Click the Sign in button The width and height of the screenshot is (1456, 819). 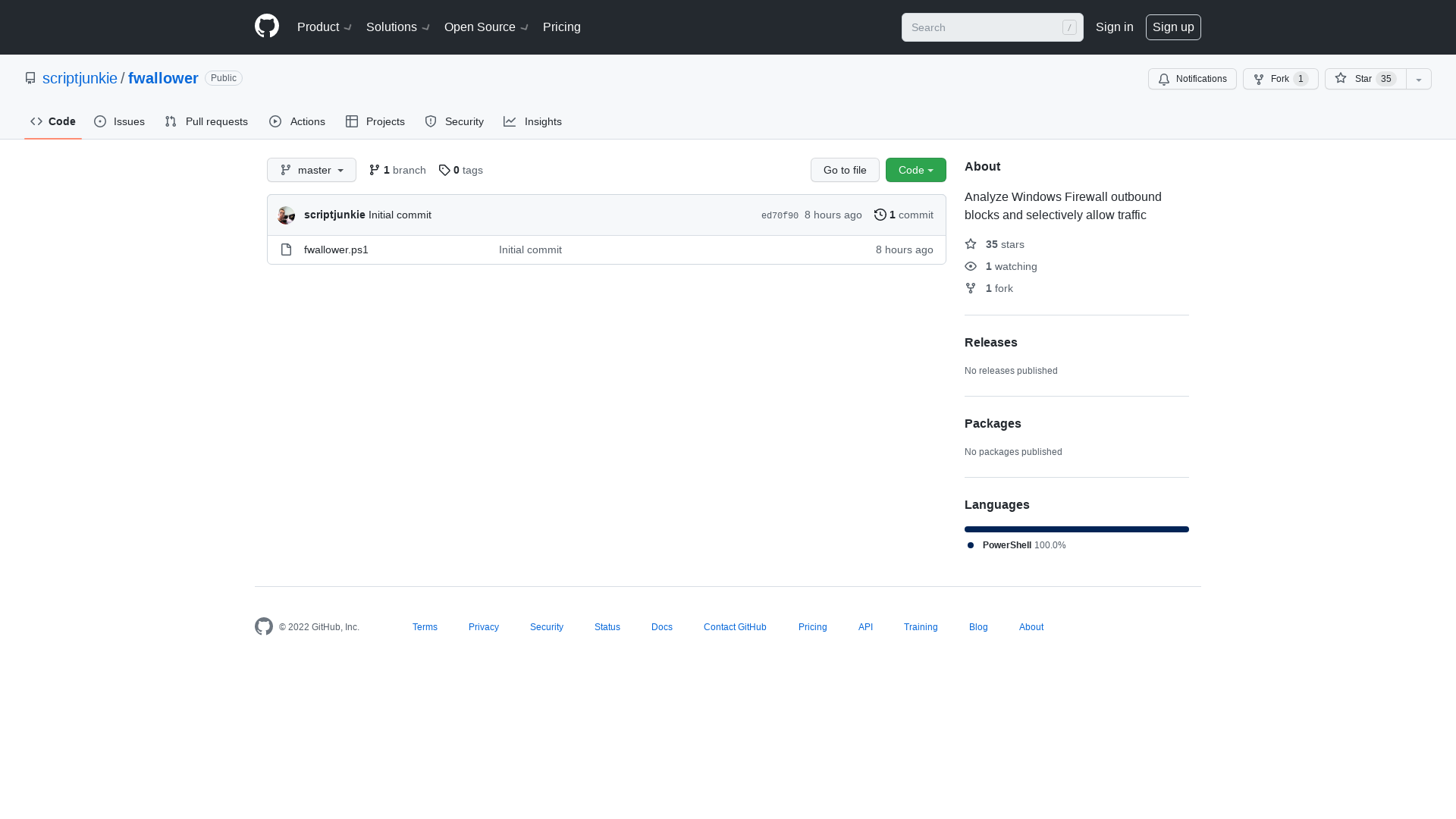click(1114, 27)
